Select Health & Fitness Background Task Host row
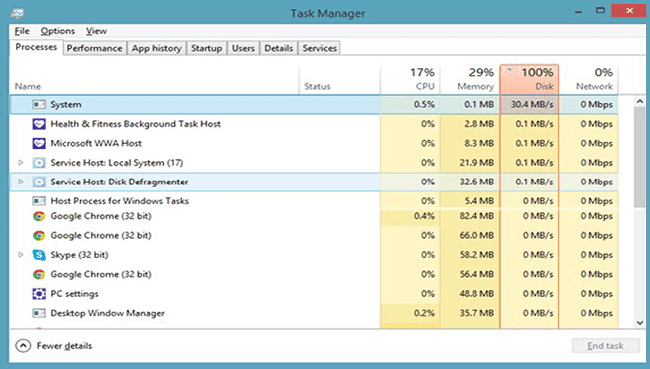This screenshot has height=369, width=650. click(x=313, y=124)
